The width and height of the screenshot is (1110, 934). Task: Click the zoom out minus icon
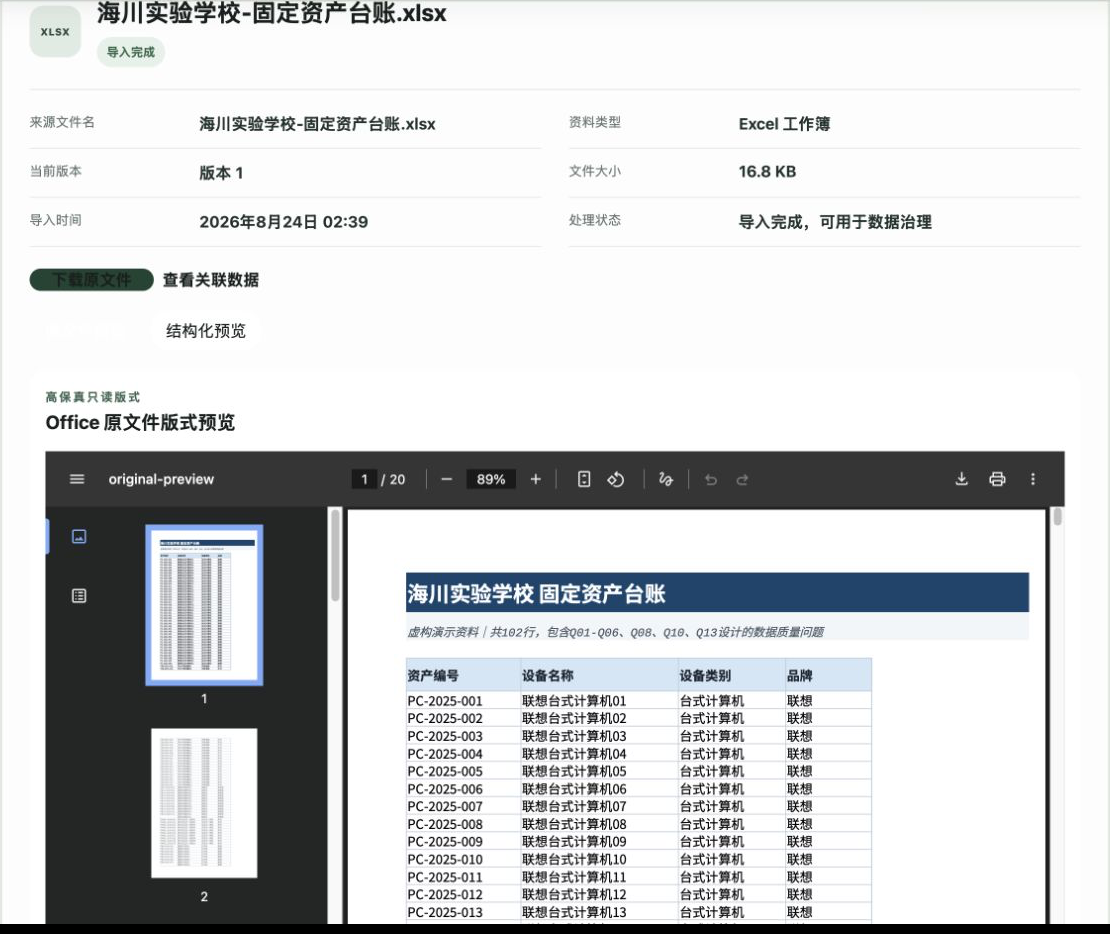point(447,479)
